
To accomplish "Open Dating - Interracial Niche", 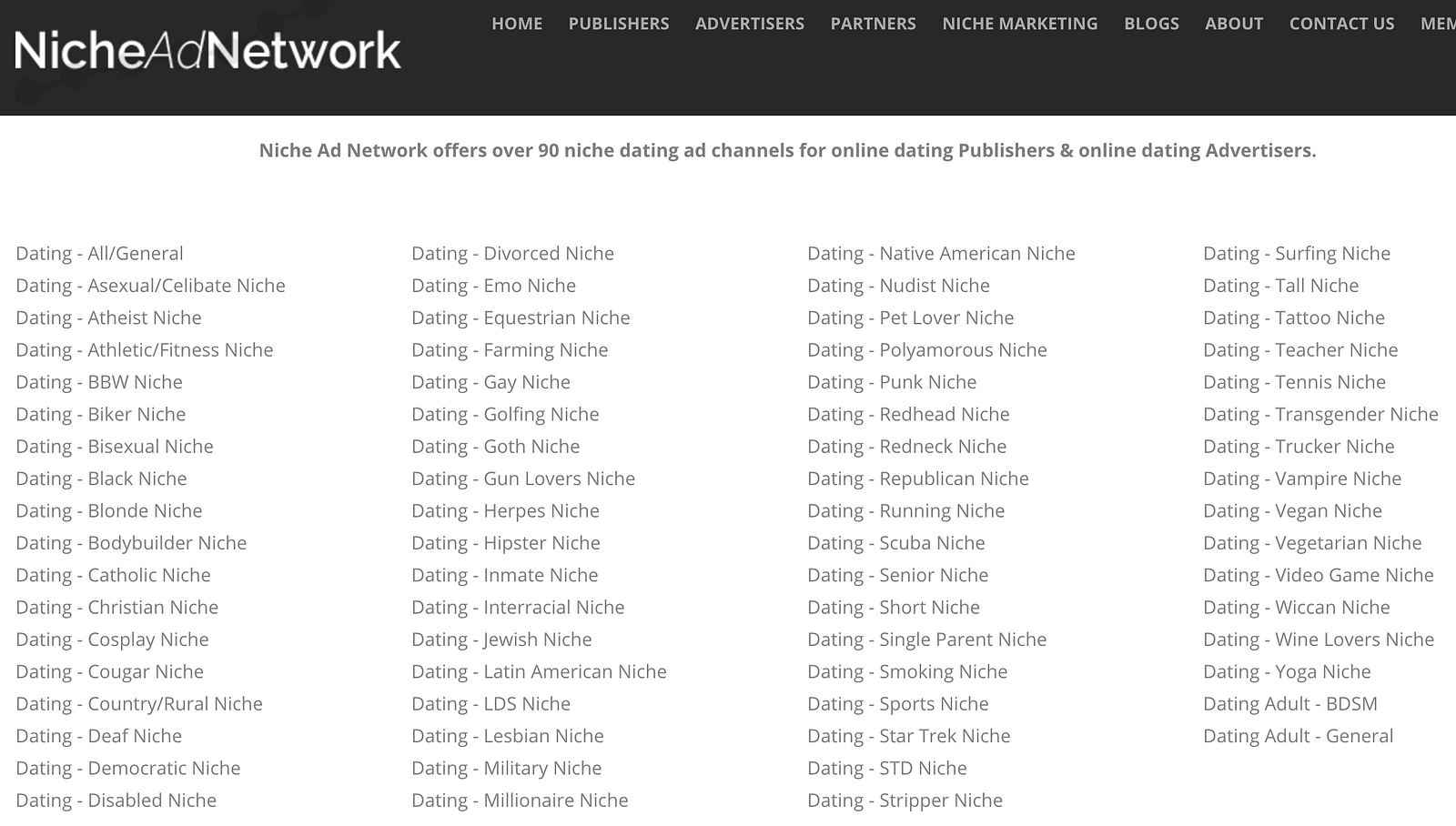I will click(x=518, y=608).
